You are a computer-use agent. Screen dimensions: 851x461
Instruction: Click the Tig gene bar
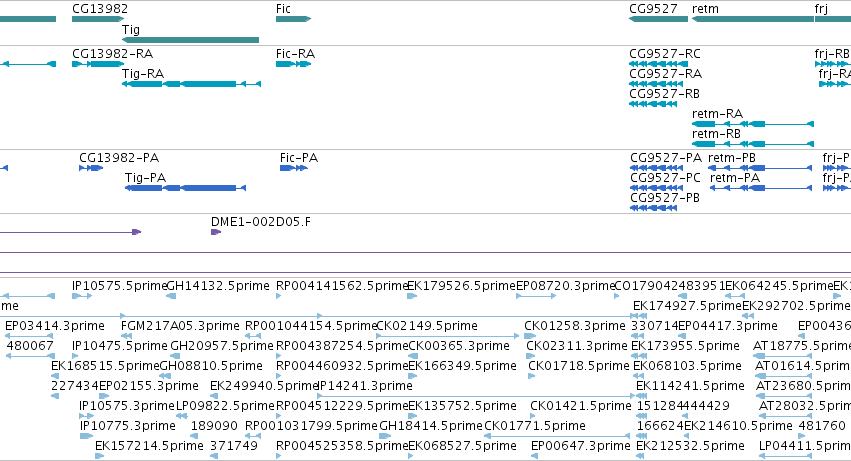[190, 40]
